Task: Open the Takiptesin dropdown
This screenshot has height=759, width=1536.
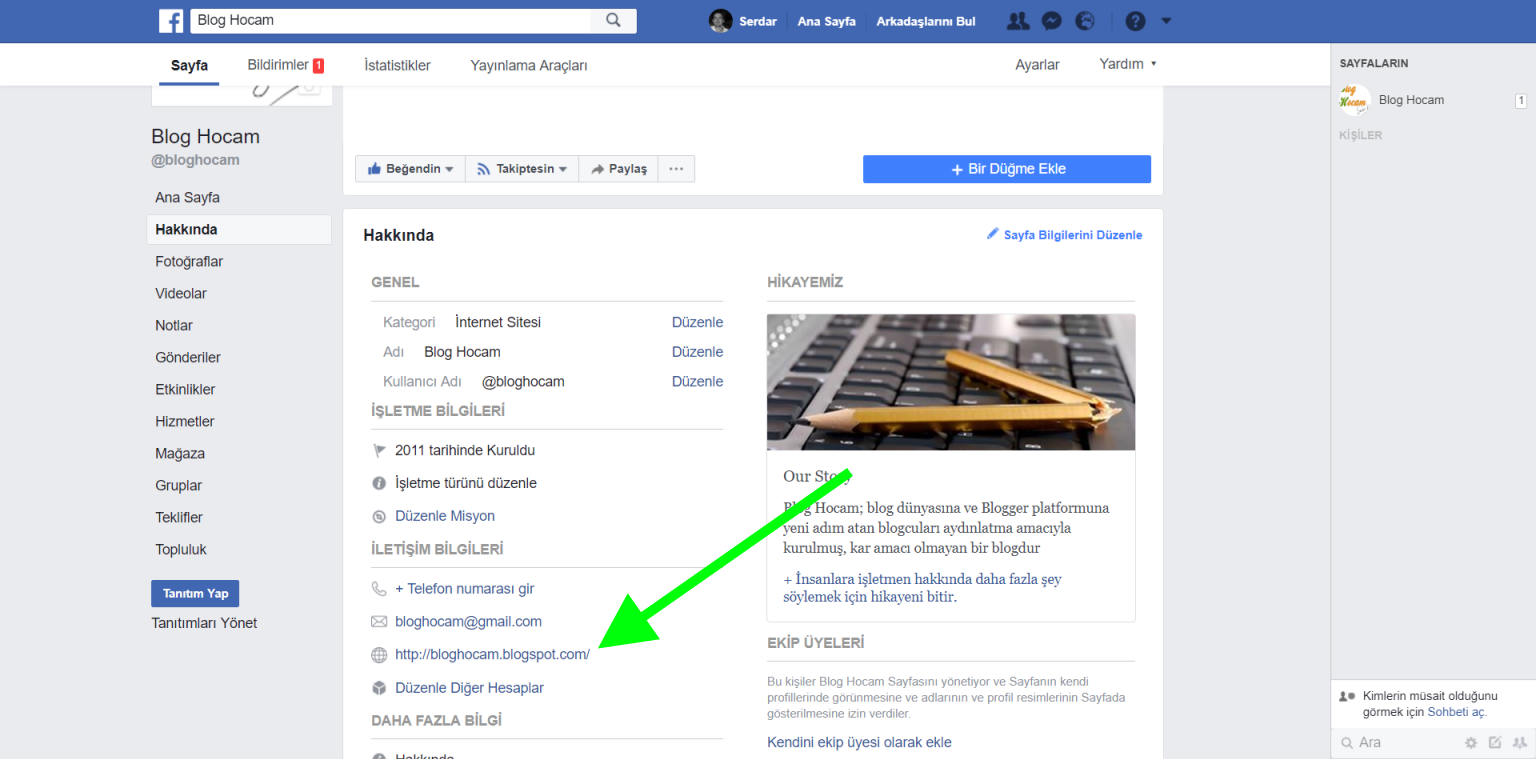Action: point(522,169)
